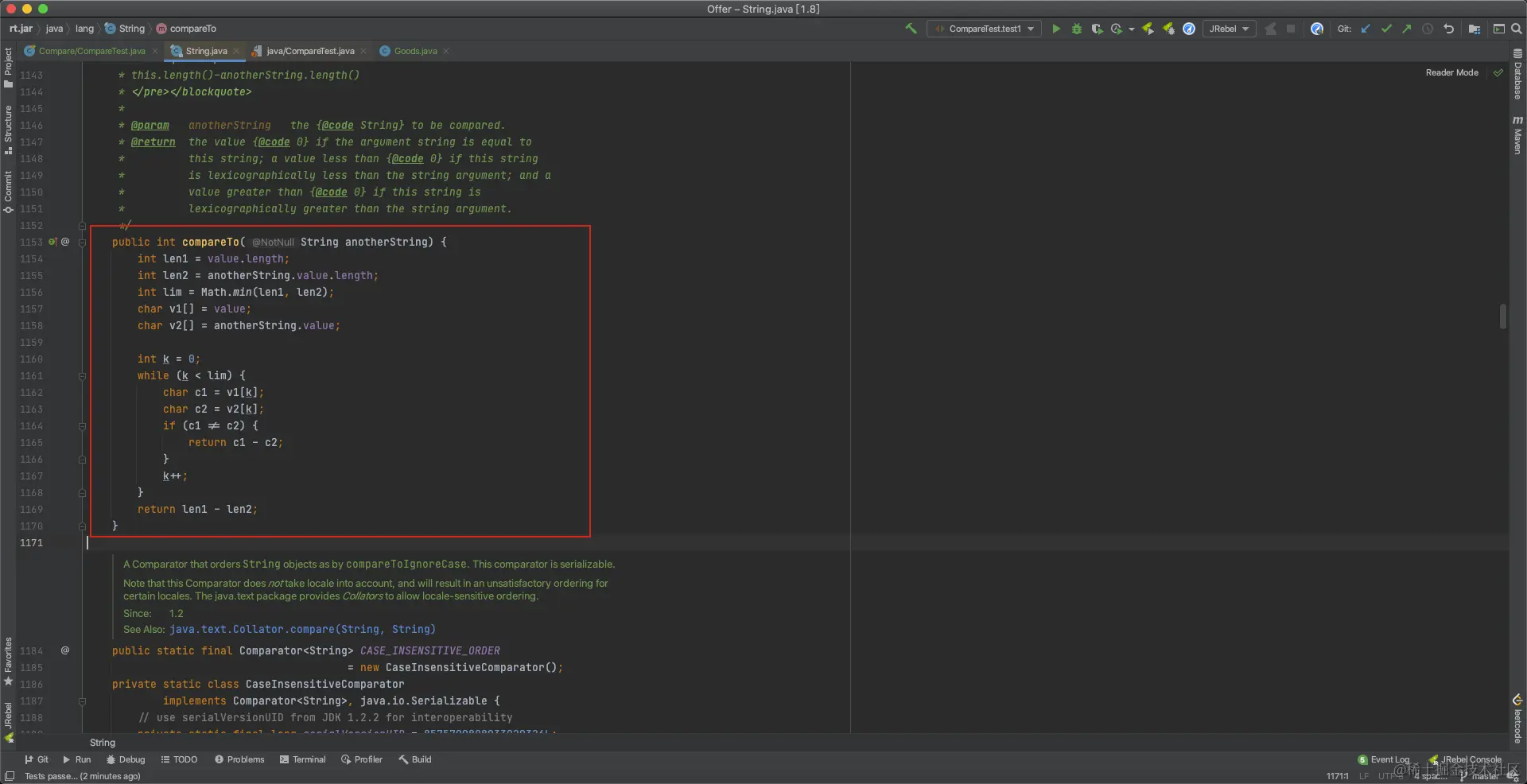Start debugging with the green bug icon
The width and height of the screenshot is (1527, 784).
(x=1077, y=29)
